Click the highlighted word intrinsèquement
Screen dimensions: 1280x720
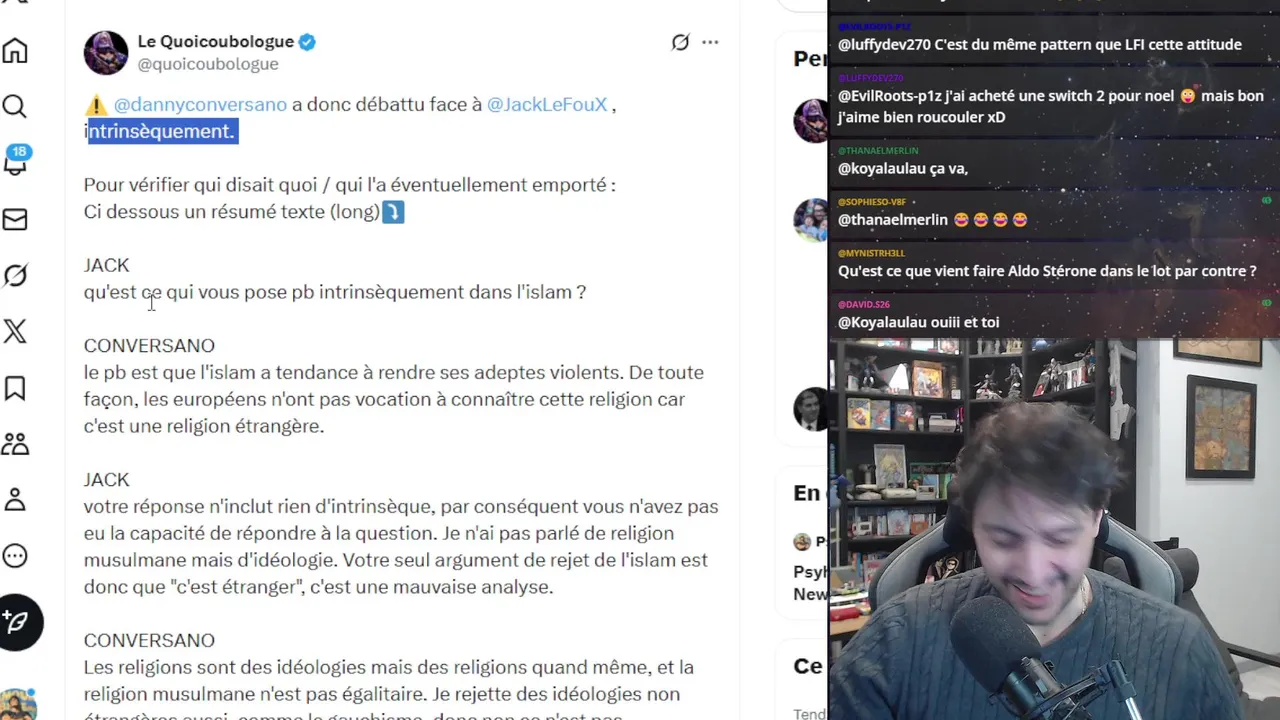click(161, 131)
